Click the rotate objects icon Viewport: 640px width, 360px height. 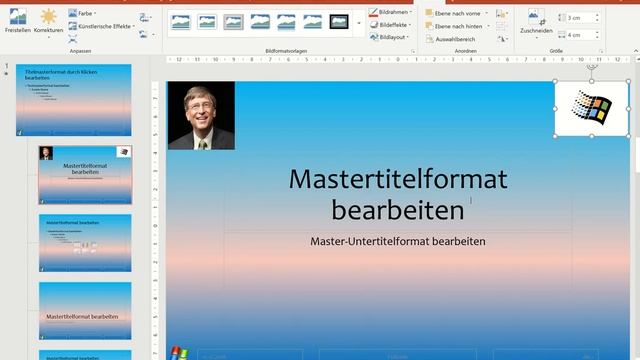(502, 39)
